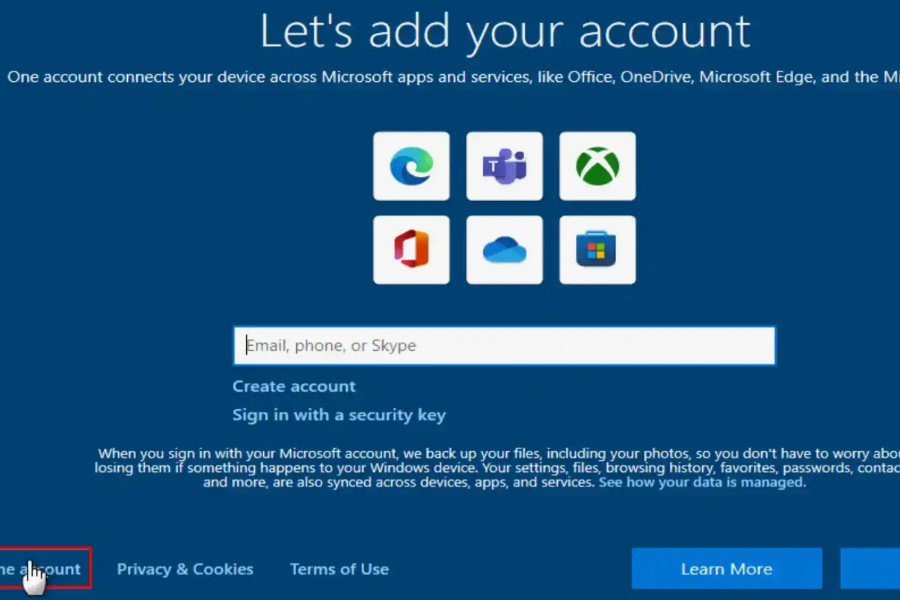Open the Terms of Use link
900x600 pixels.
[x=339, y=569]
